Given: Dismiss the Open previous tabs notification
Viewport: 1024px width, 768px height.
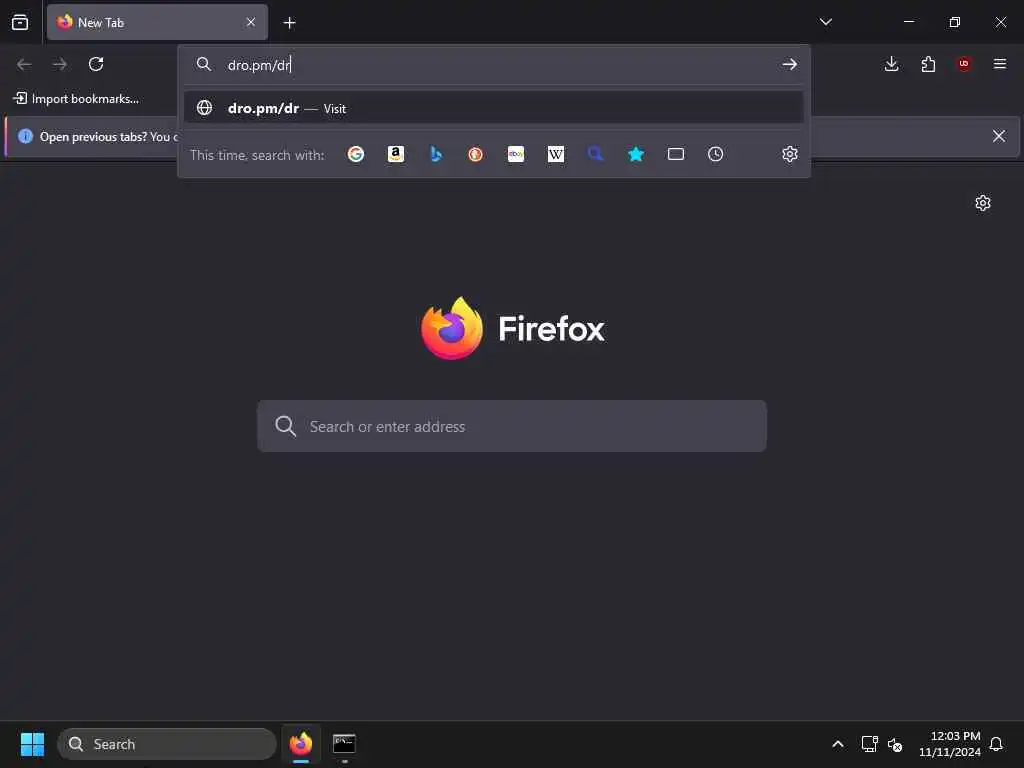Looking at the screenshot, I should point(999,136).
